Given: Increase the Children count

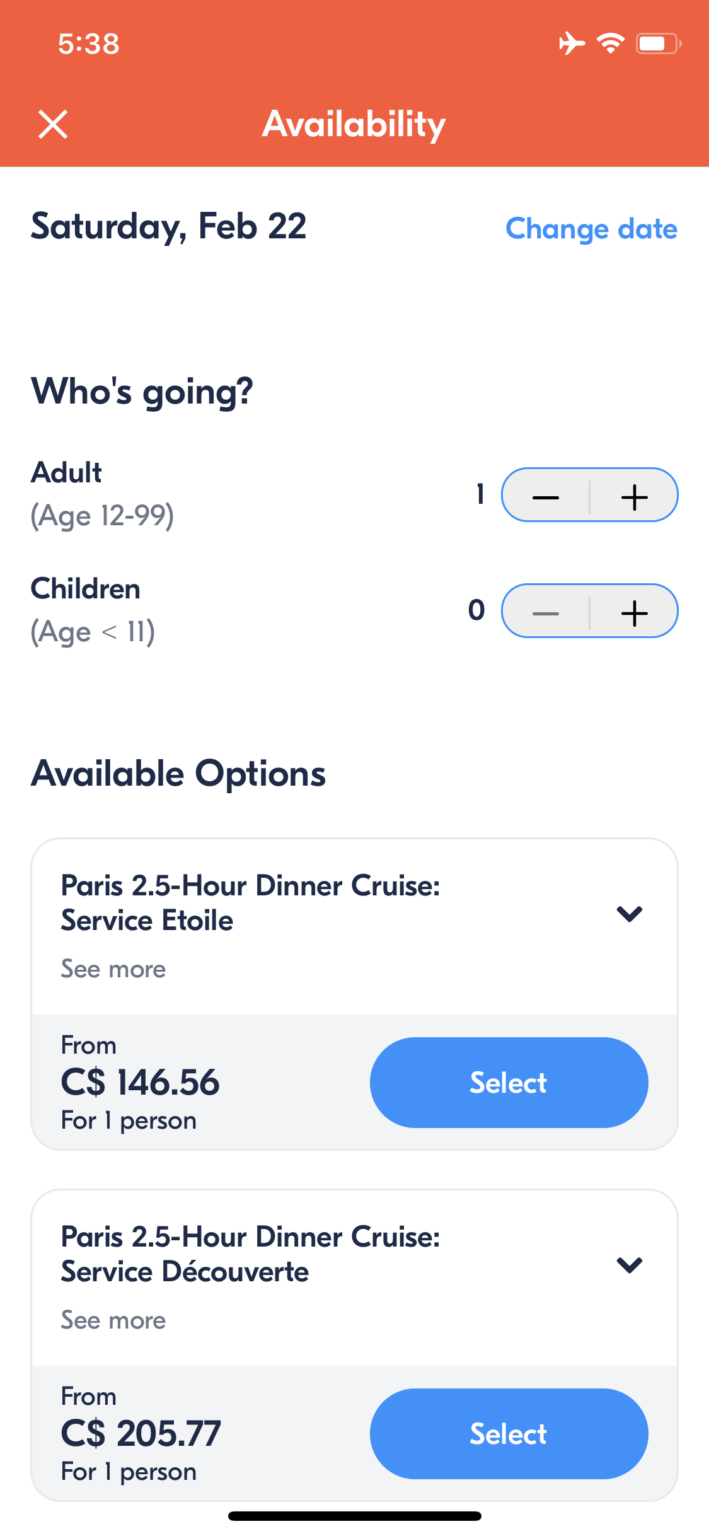Looking at the screenshot, I should [x=633, y=610].
